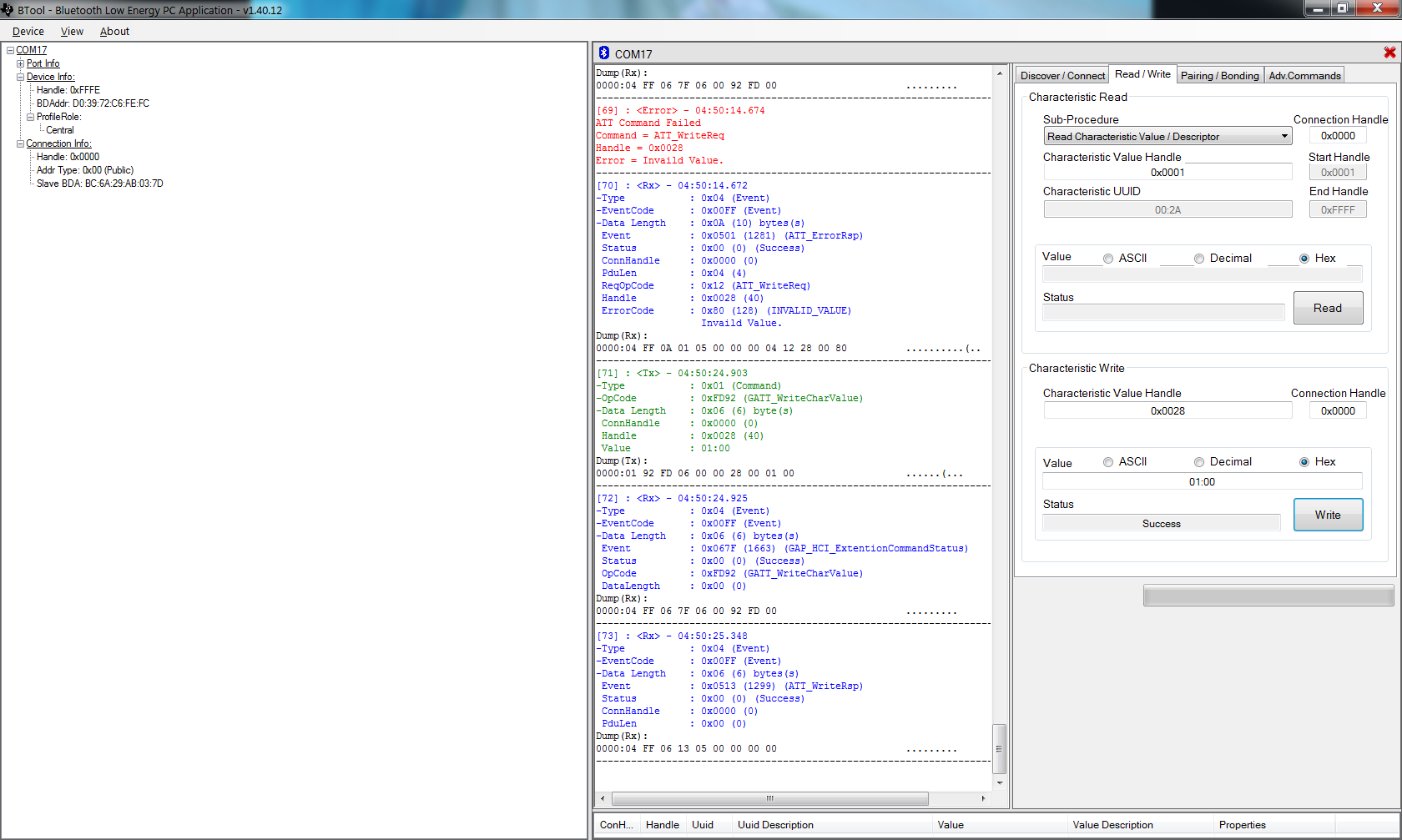This screenshot has height=840, width=1402.
Task: Click the Start Handle field
Action: pyautogui.click(x=1338, y=173)
